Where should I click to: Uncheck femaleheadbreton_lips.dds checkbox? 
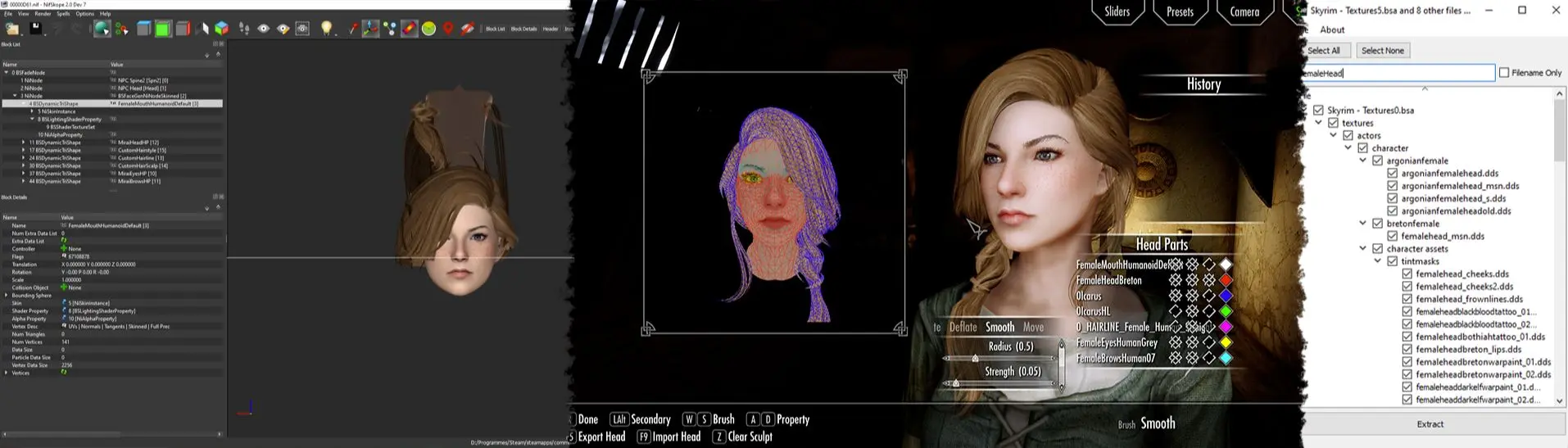tap(1407, 349)
